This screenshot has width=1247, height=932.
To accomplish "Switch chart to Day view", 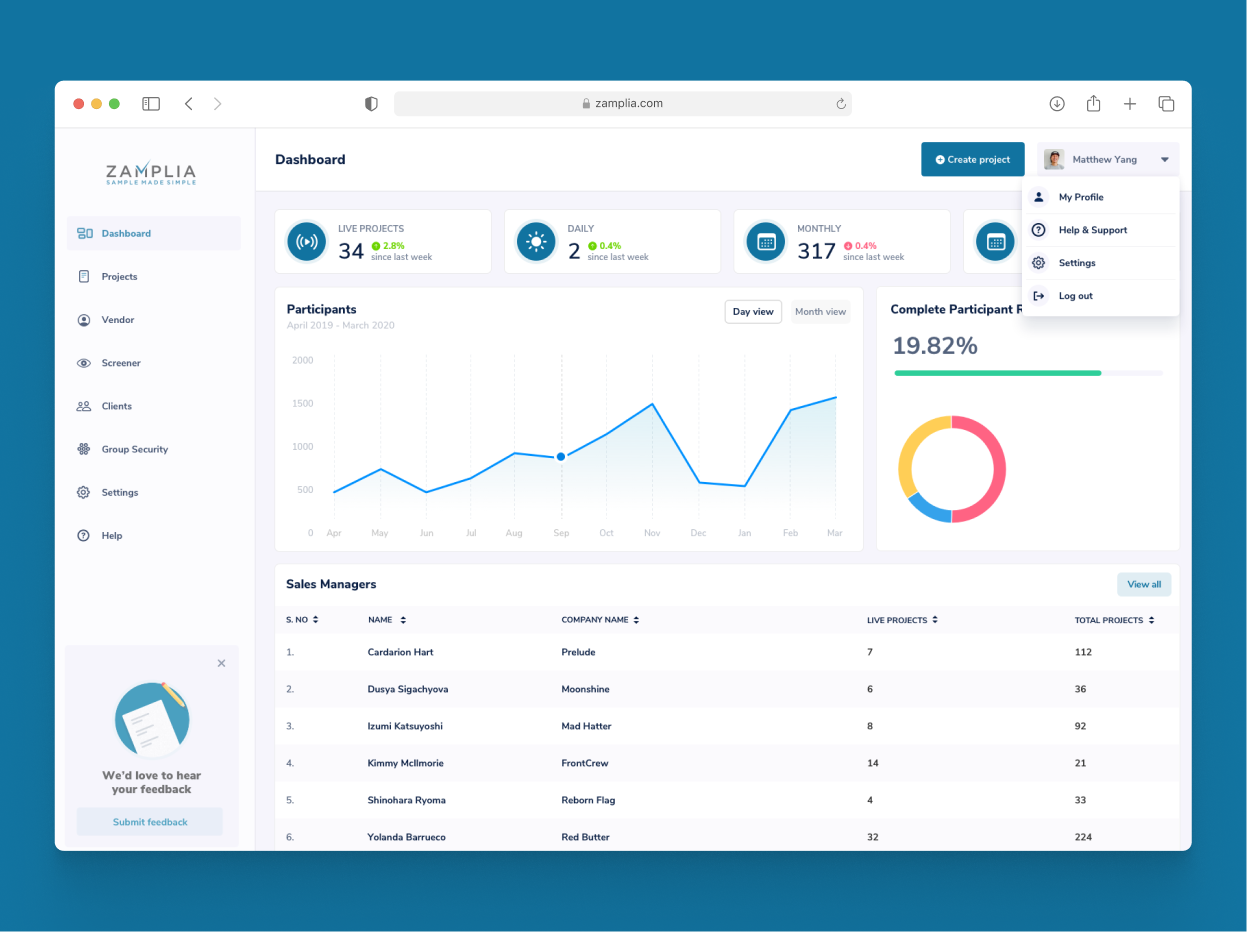I will coord(753,312).
